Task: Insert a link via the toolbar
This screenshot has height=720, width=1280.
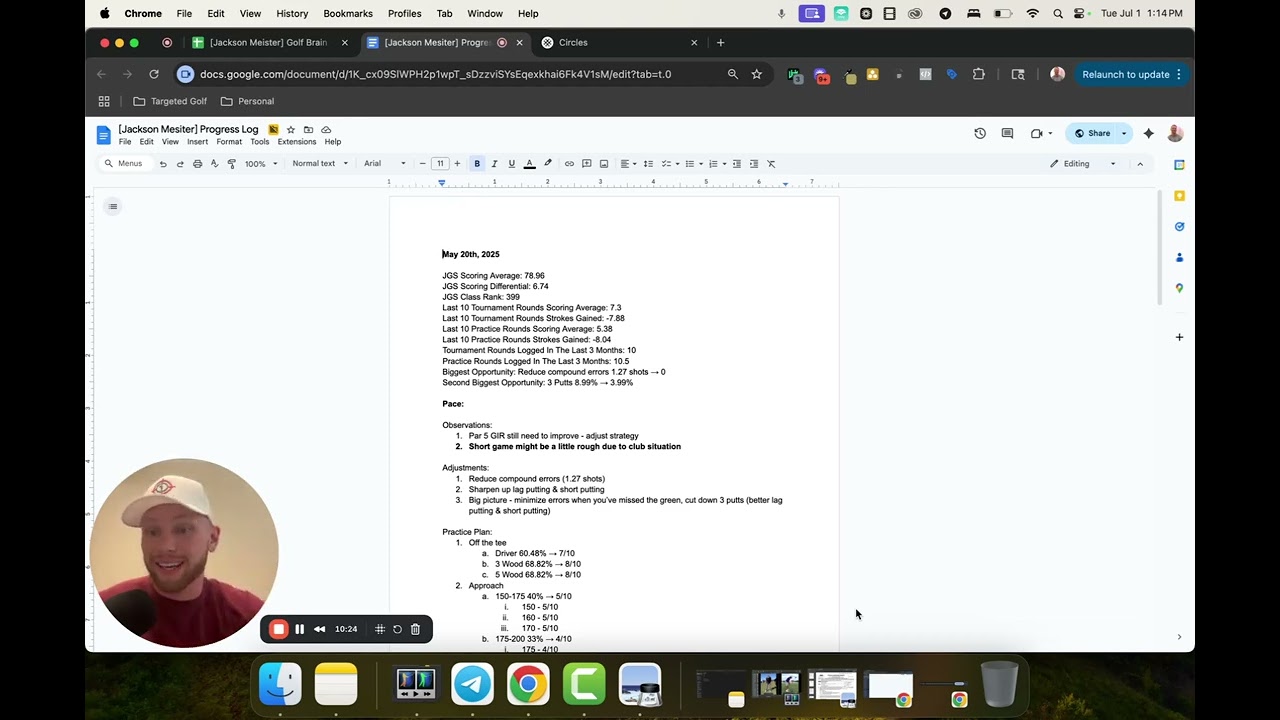Action: [x=569, y=164]
